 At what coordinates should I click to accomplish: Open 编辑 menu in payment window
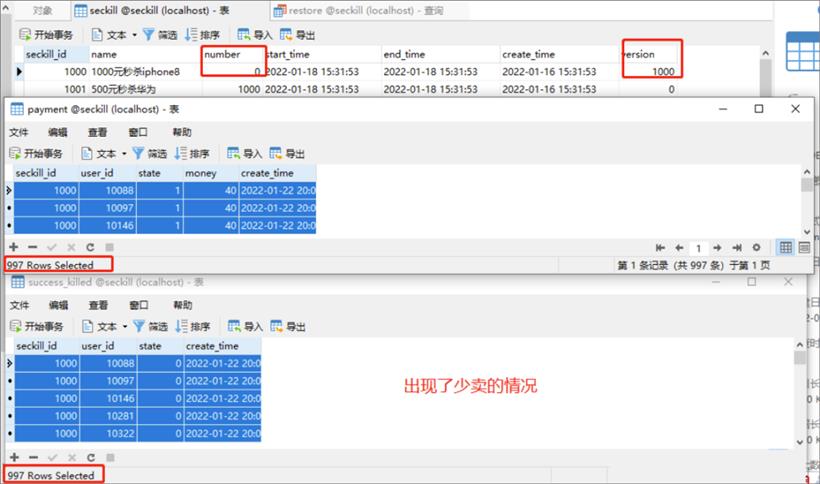pyautogui.click(x=58, y=132)
